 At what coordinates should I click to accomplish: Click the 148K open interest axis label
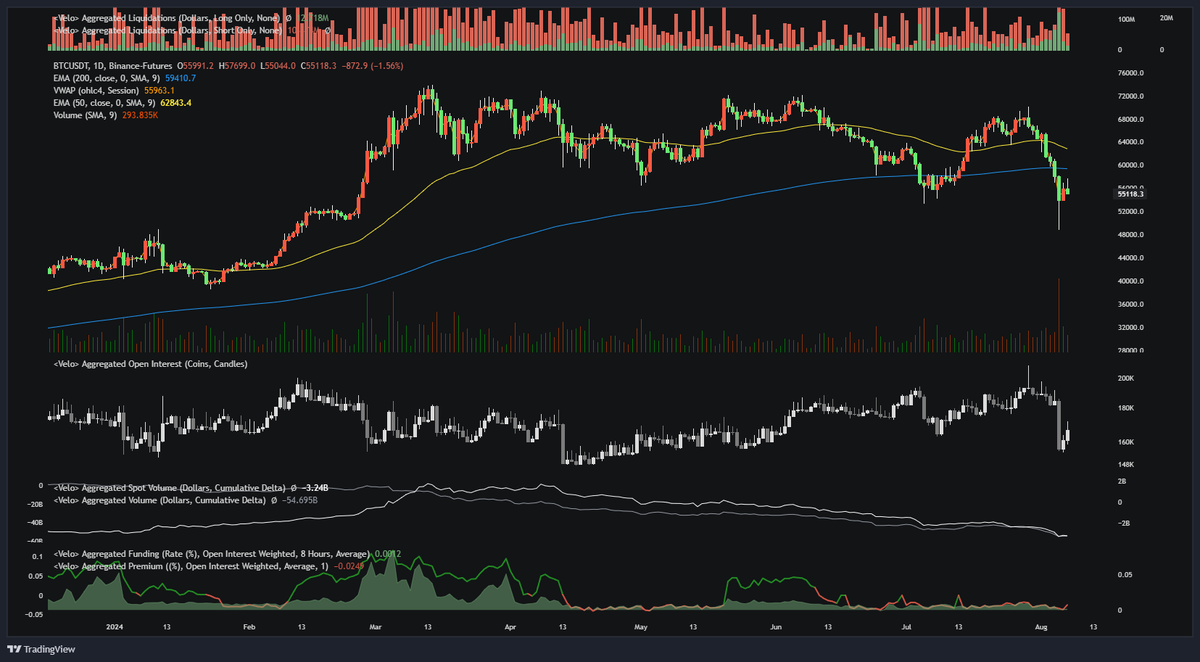[x=1125, y=464]
